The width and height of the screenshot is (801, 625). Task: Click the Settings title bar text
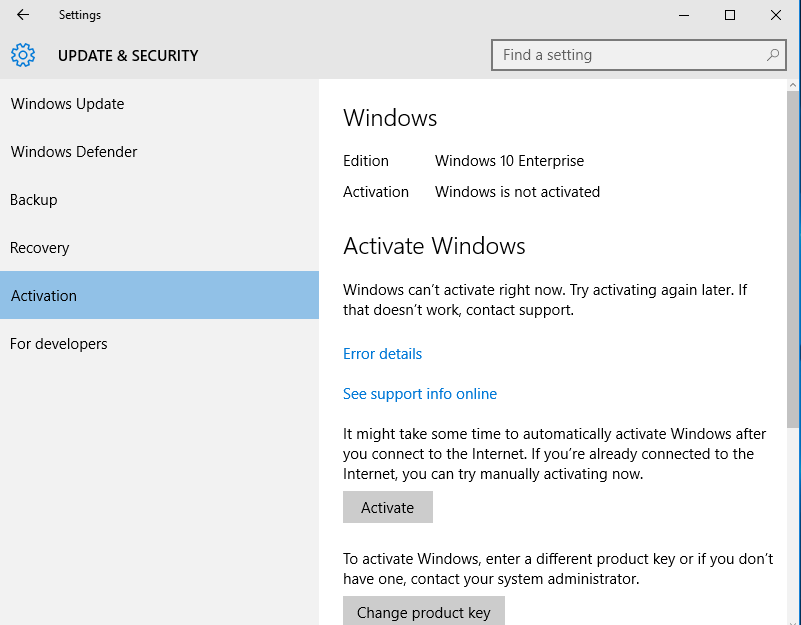80,15
